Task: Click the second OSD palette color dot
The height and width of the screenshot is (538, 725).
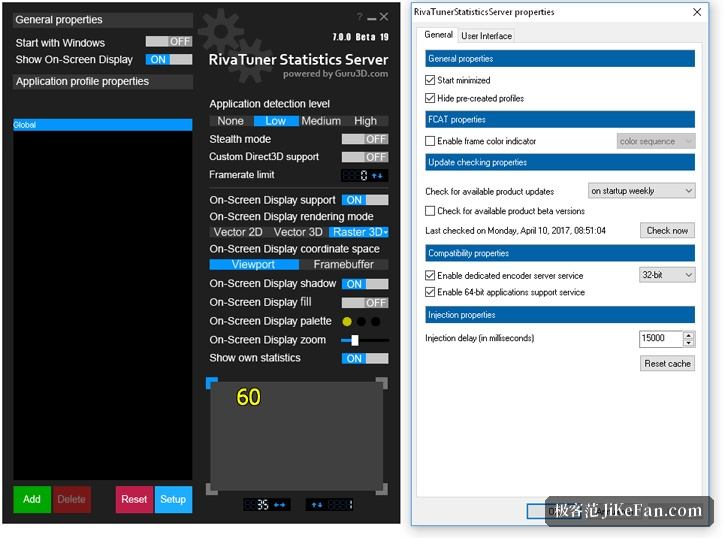Action: point(362,321)
